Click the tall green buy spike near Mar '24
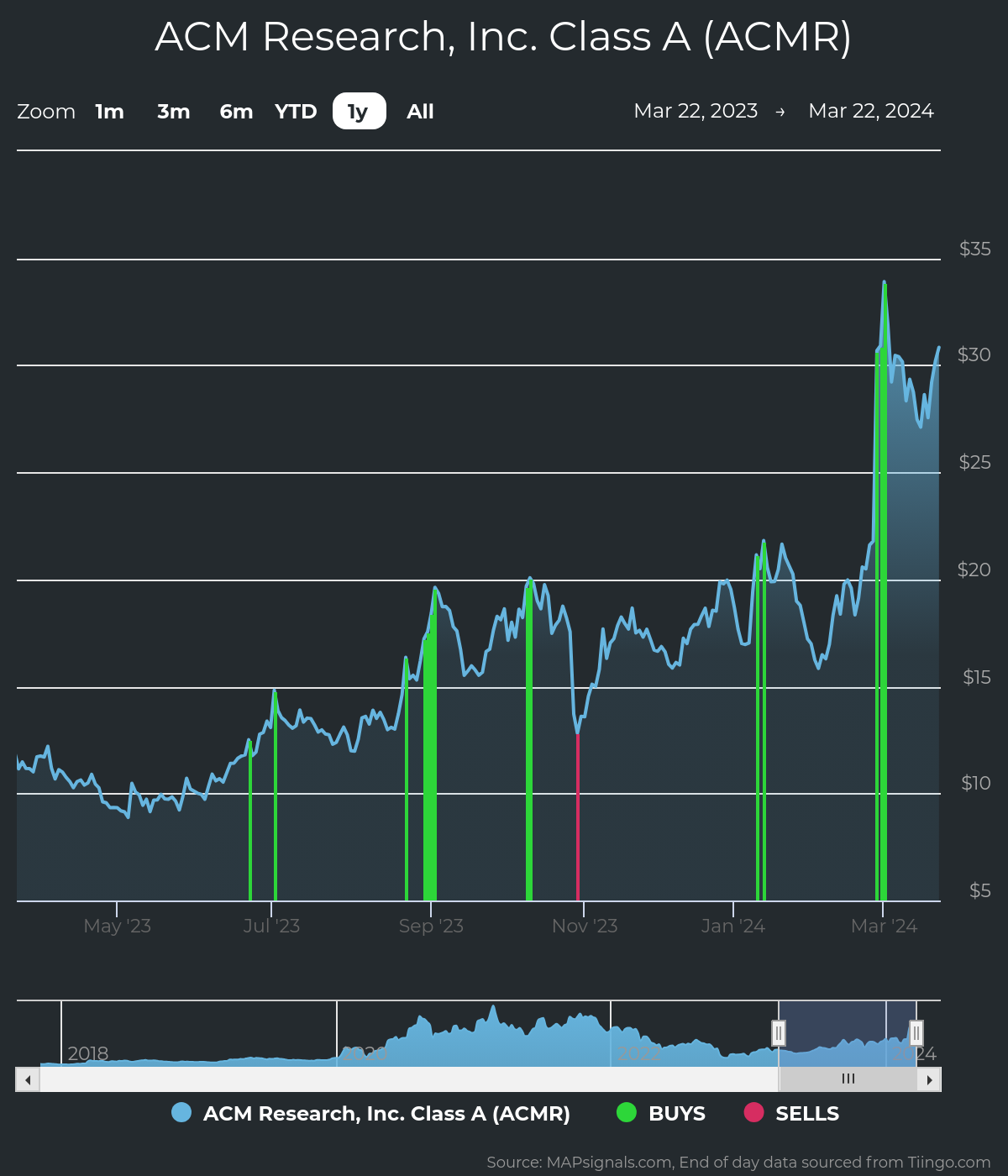1008x1176 pixels. [x=883, y=588]
